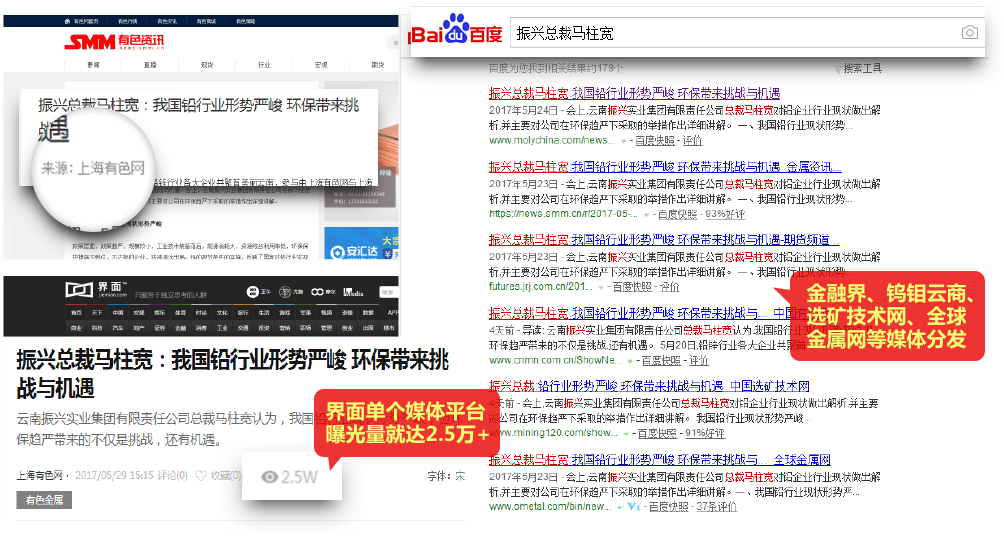Select the 现货 tab on SMM
This screenshot has height=536, width=1004.
point(207,65)
